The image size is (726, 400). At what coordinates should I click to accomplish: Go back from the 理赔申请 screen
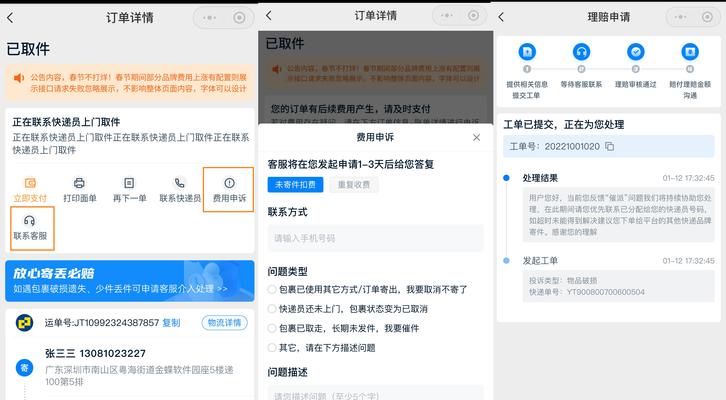click(501, 17)
